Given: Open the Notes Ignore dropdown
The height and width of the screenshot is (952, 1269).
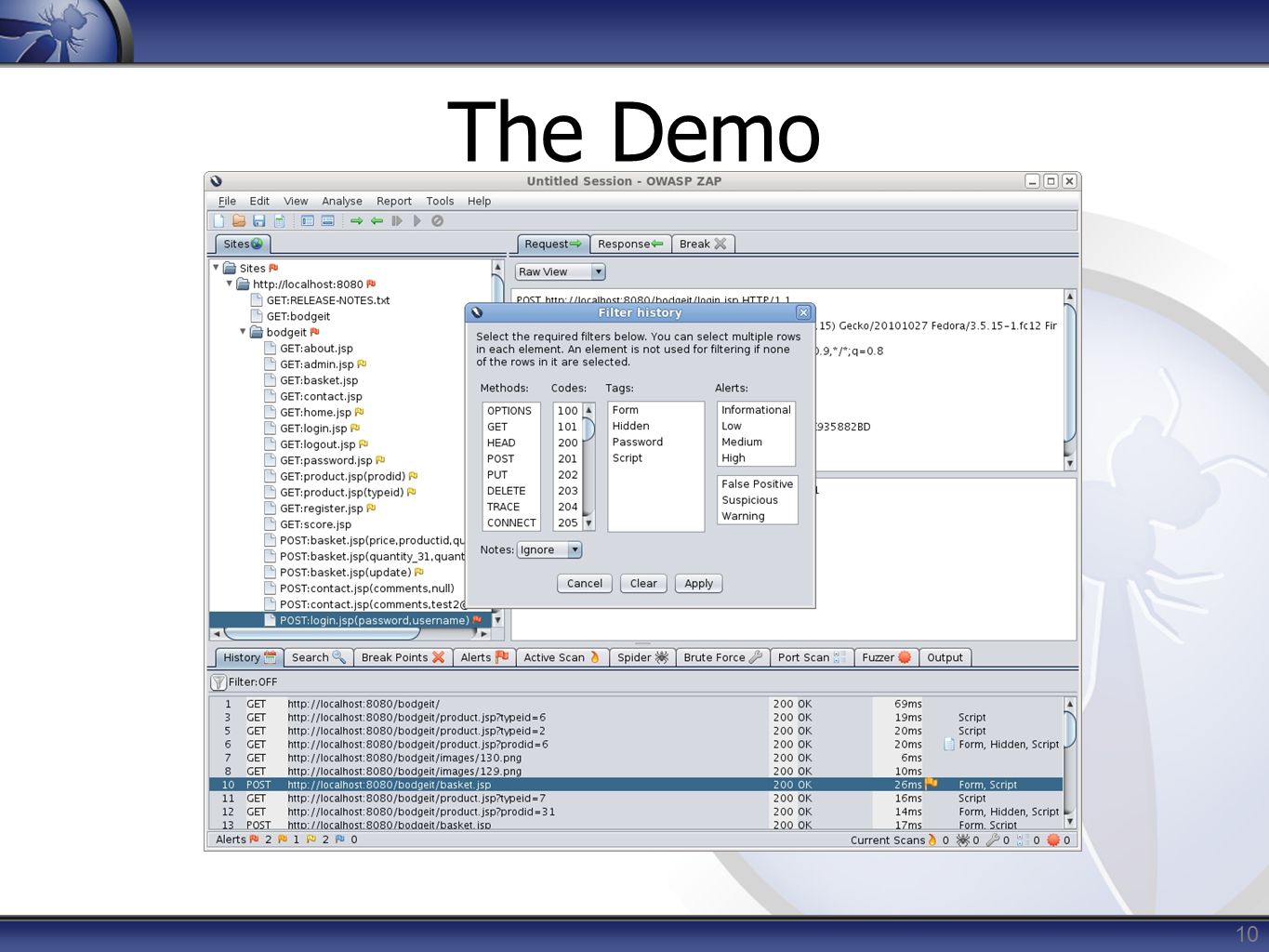Looking at the screenshot, I should click(x=549, y=549).
